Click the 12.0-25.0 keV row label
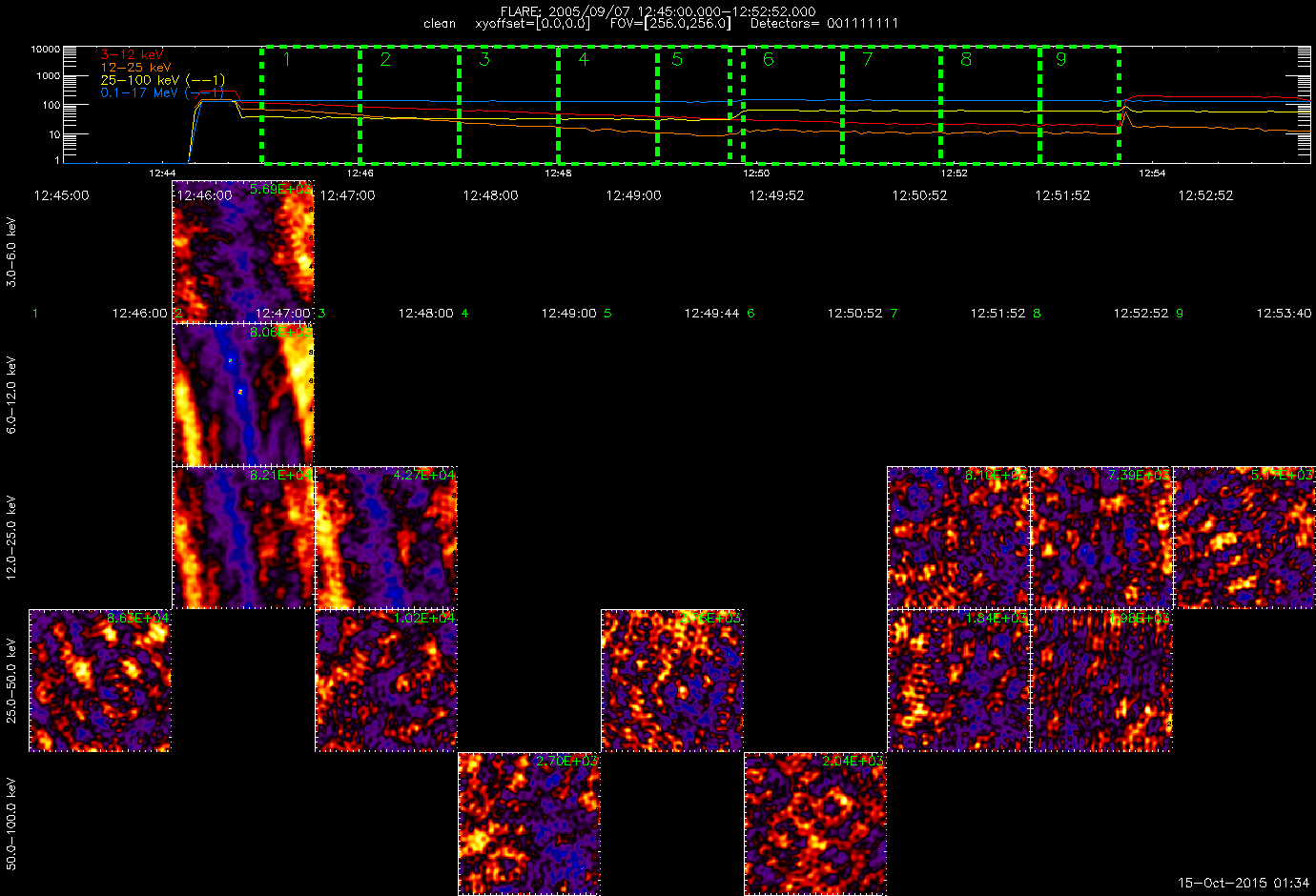 (11, 538)
